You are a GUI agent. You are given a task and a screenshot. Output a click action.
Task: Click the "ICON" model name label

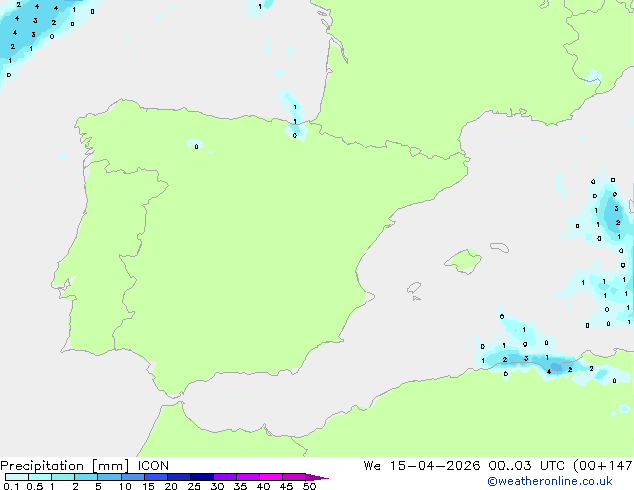coord(153,466)
